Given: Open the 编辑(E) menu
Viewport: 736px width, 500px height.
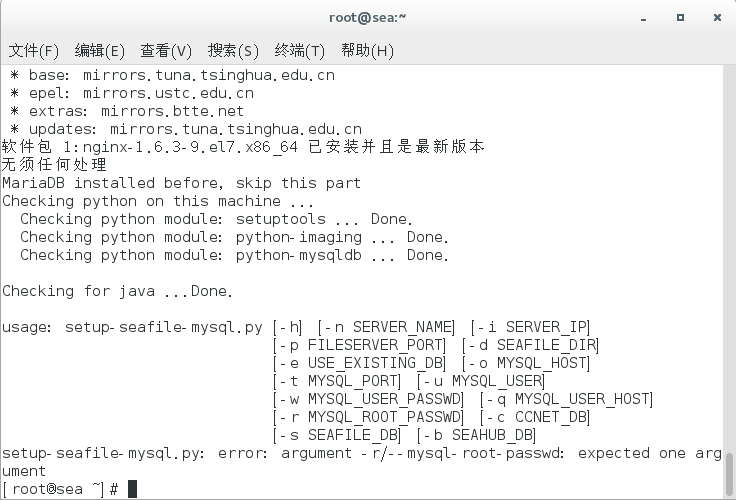Looking at the screenshot, I should point(100,50).
